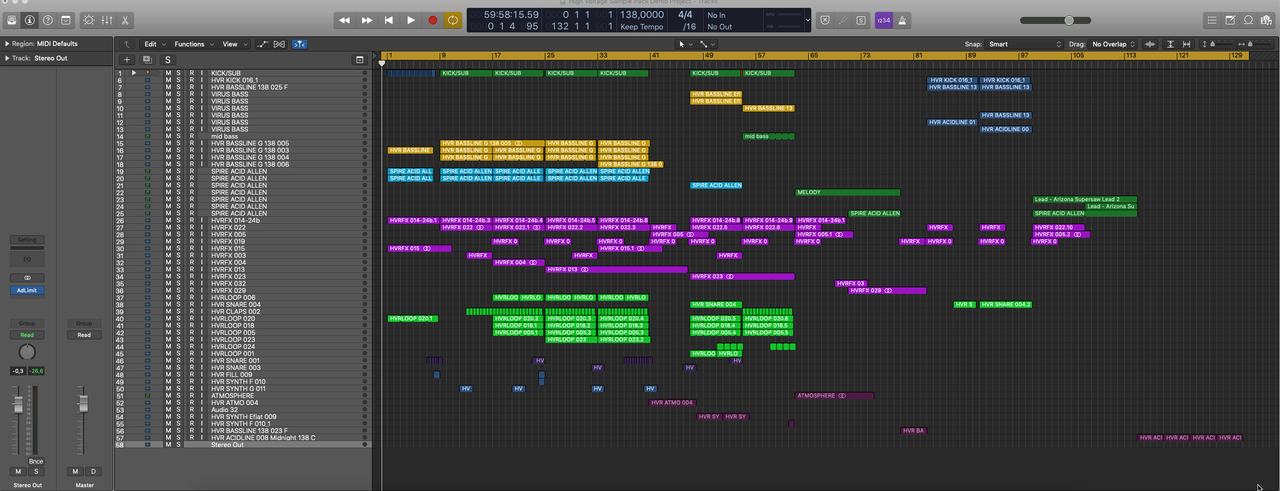Select the ATMOSPHERE region in timeline

[835, 396]
